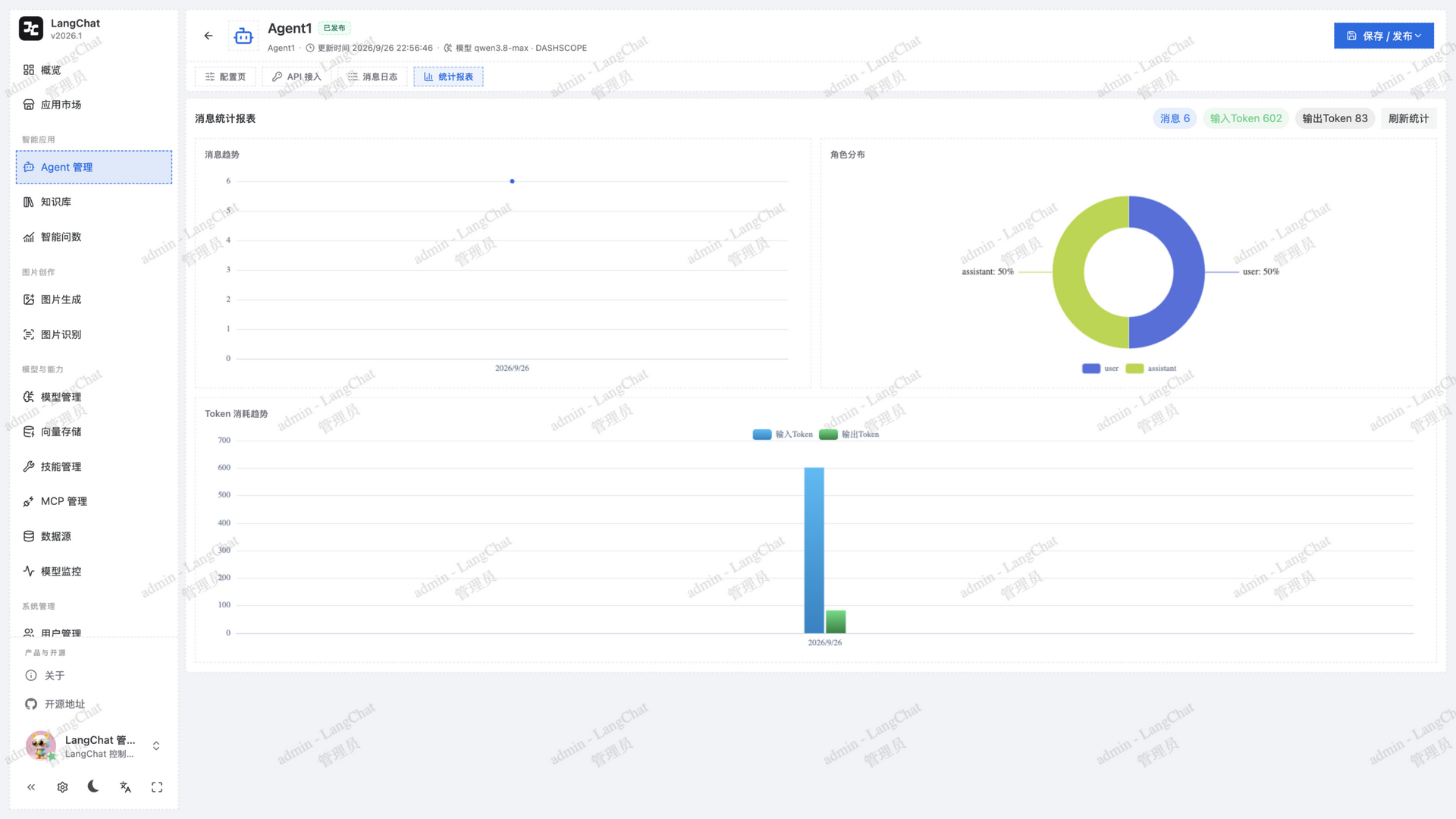This screenshot has height=819, width=1456.
Task: Open 智能问数 chart icon
Action: pos(29,237)
